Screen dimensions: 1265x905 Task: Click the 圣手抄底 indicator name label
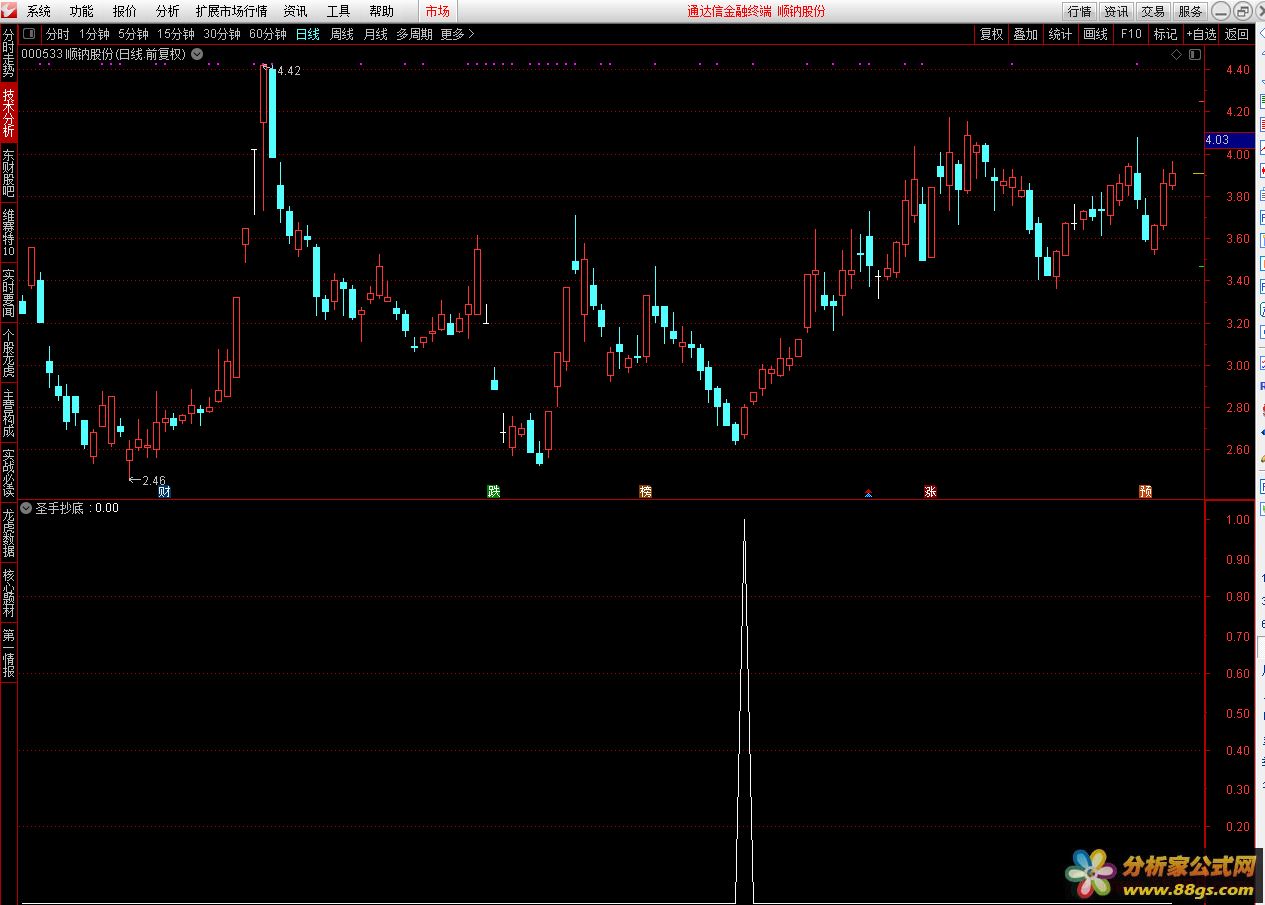click(62, 508)
